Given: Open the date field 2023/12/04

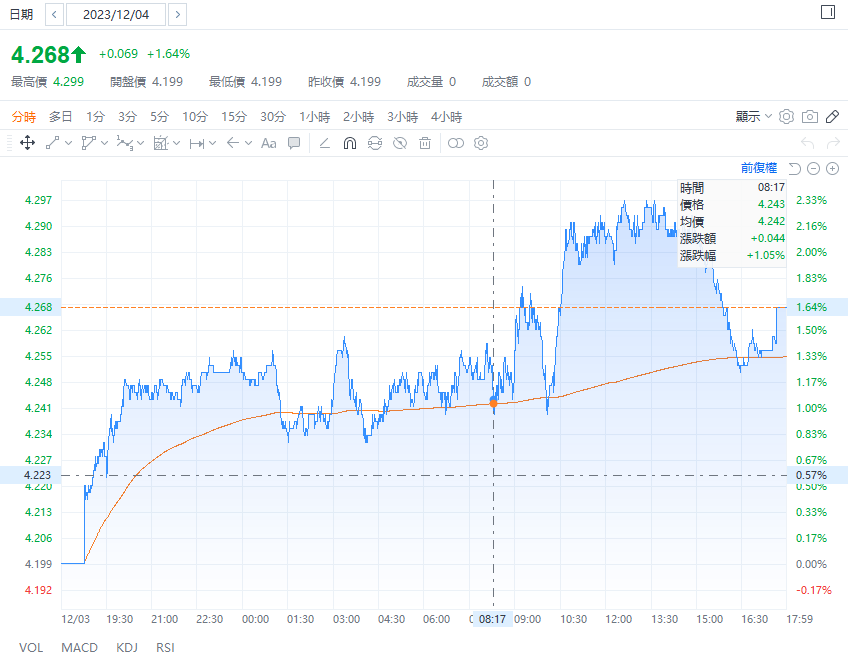Looking at the screenshot, I should 116,15.
